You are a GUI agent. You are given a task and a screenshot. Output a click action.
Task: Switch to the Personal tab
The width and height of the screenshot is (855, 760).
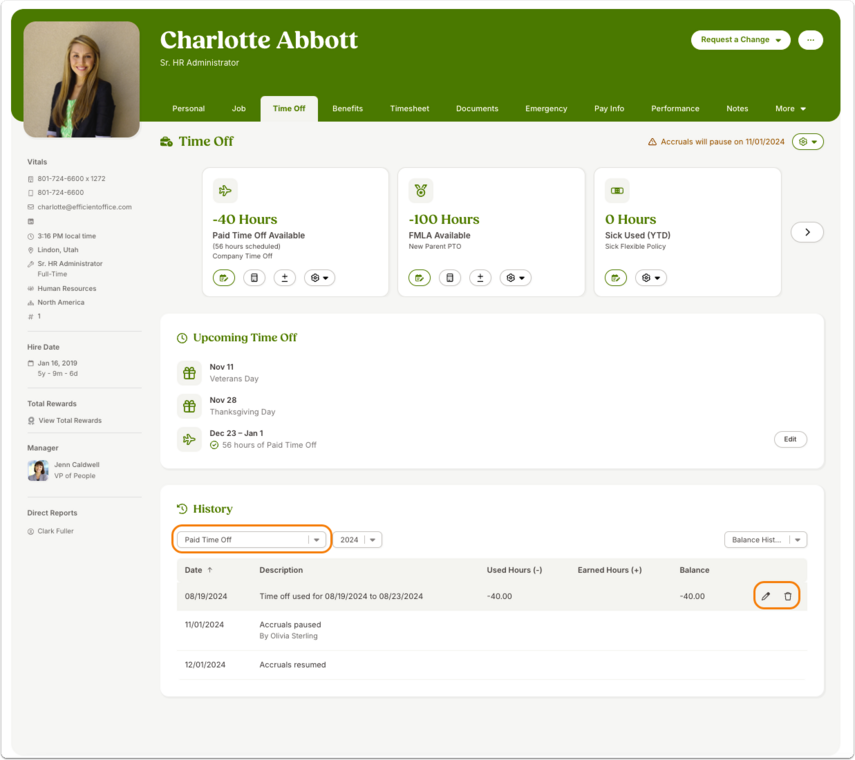(189, 108)
